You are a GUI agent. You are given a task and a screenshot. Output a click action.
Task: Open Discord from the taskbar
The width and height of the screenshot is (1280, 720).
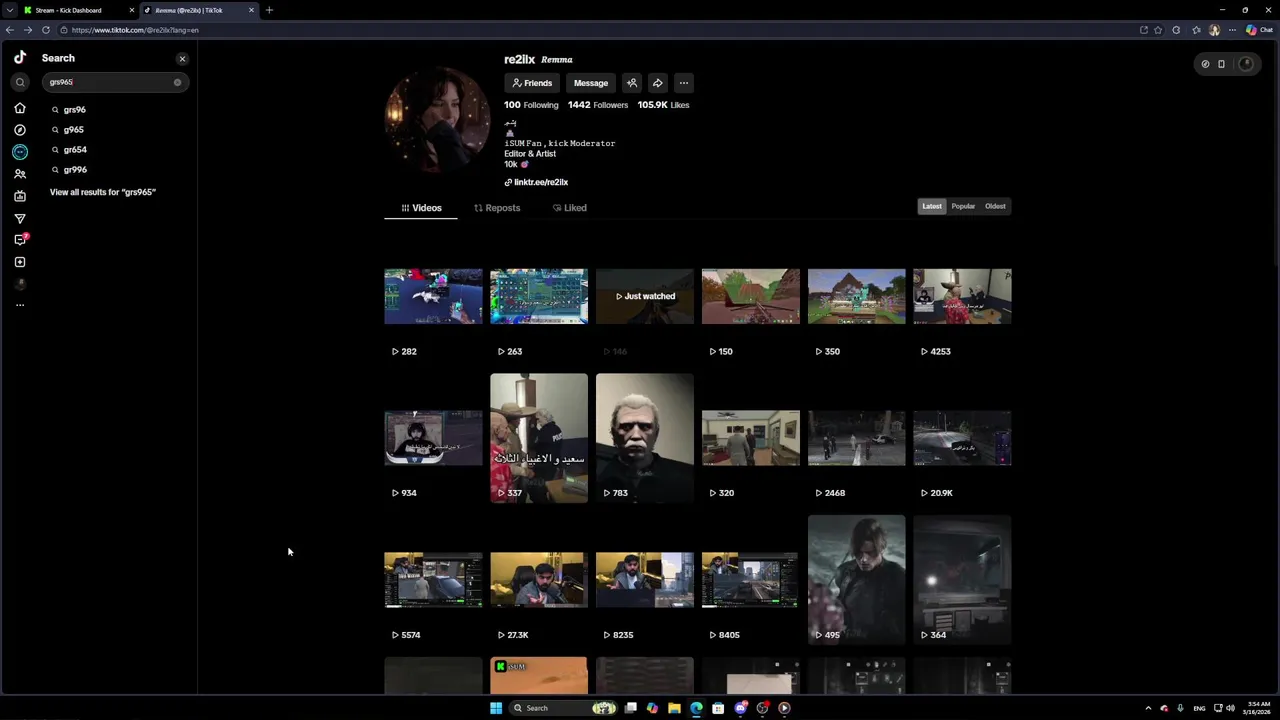[740, 708]
